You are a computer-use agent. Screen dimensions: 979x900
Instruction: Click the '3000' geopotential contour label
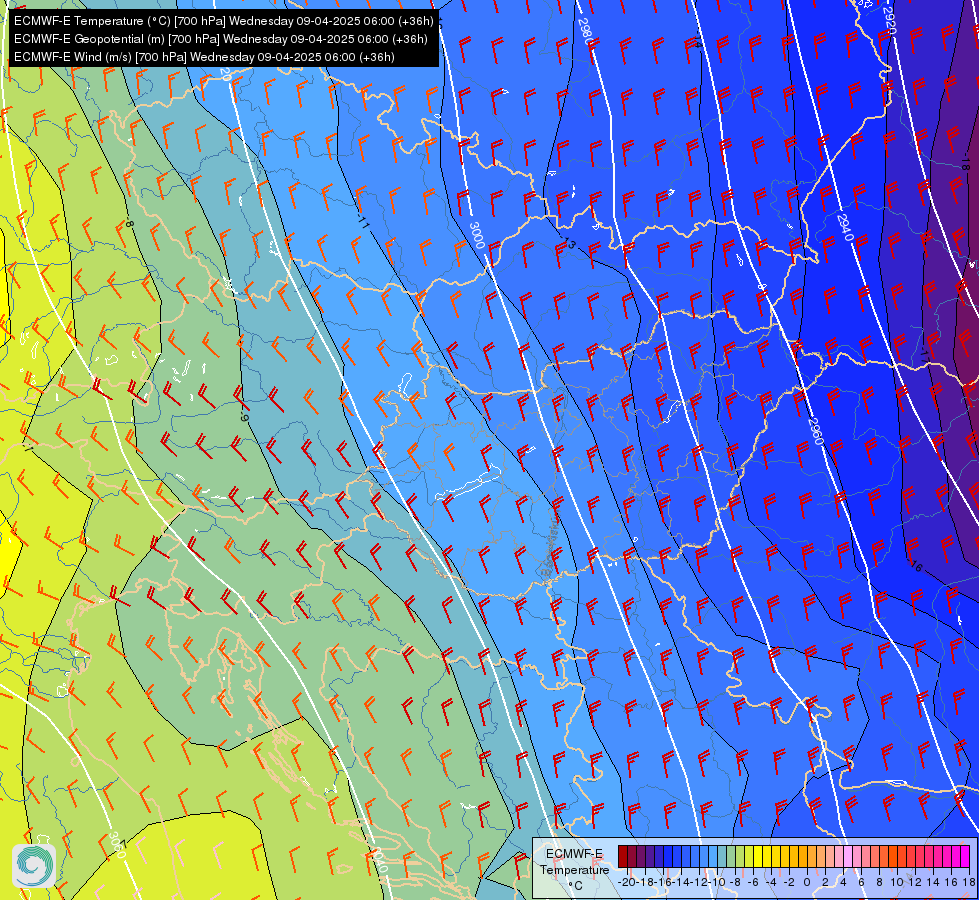477,235
